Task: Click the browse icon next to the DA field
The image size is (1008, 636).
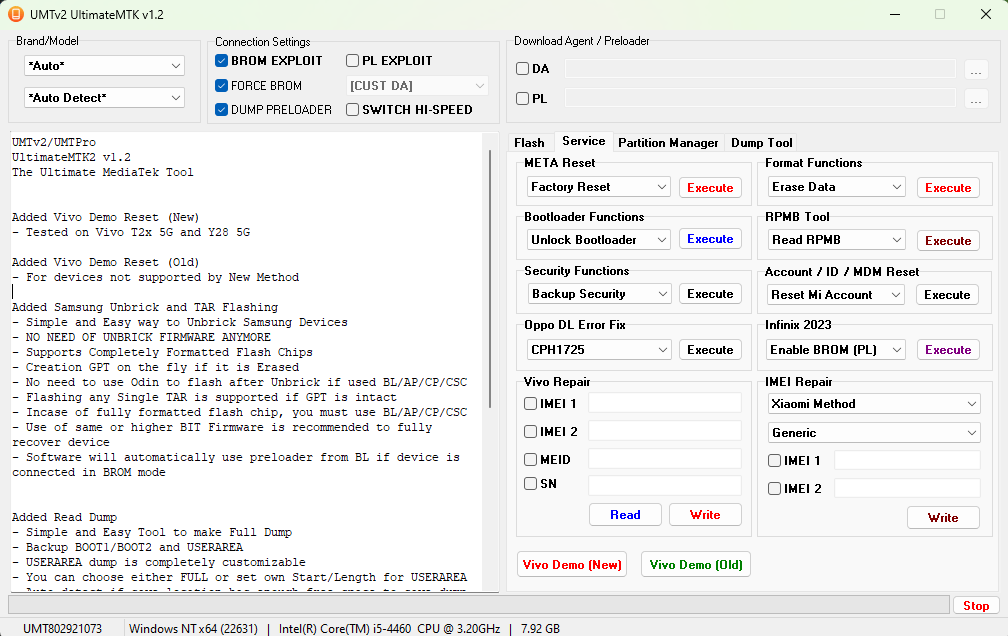Action: pos(977,68)
